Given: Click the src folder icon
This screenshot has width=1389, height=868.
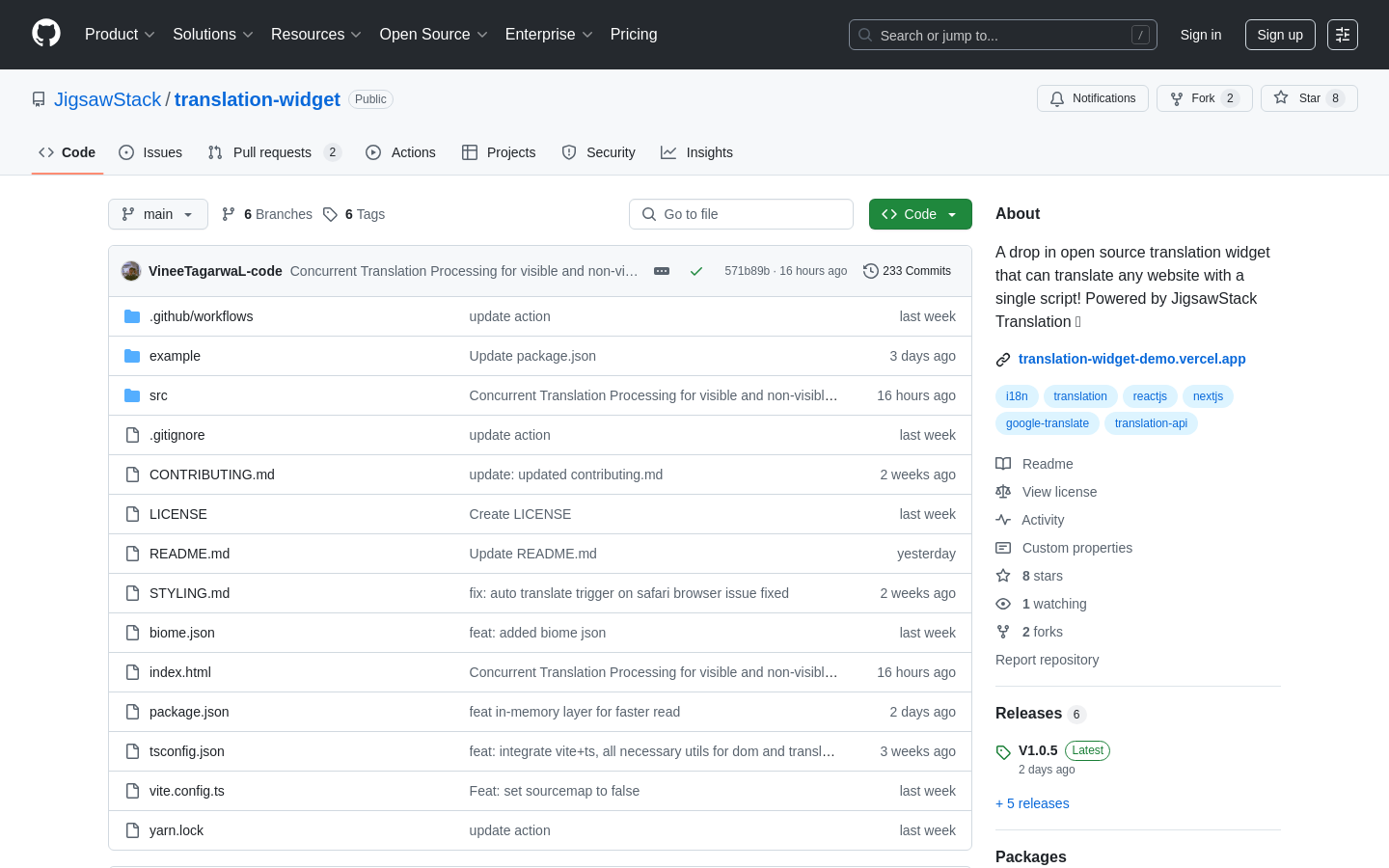Looking at the screenshot, I should (132, 395).
